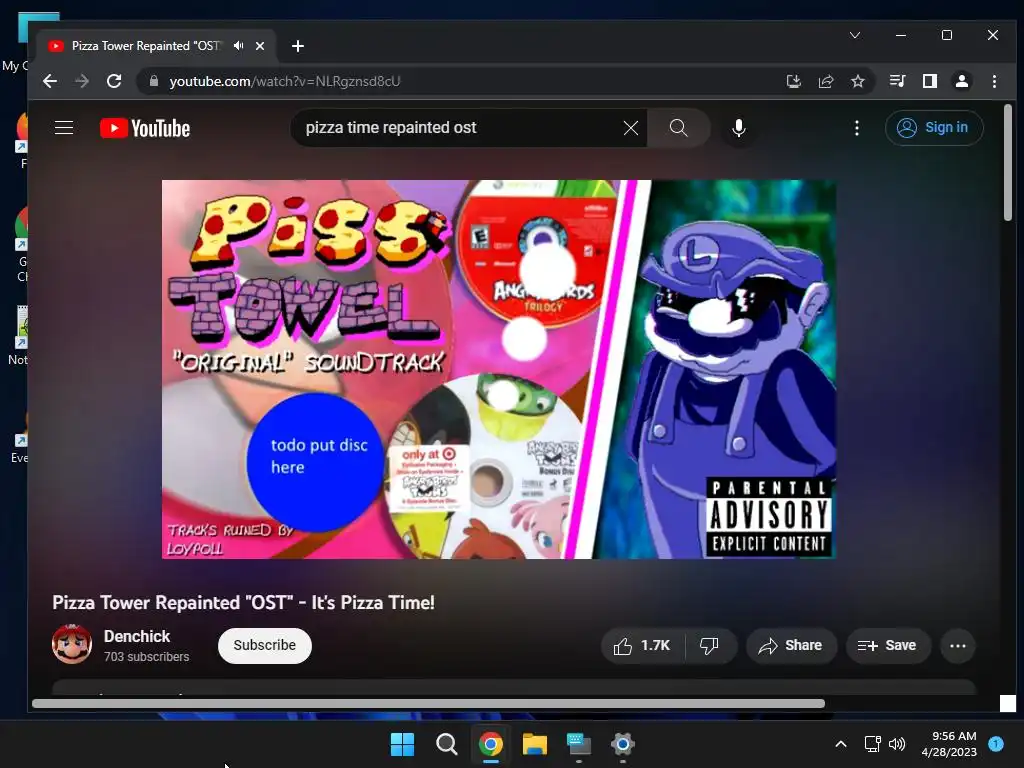Mute the tab via the speaker icon
The image size is (1024, 768).
point(239,46)
